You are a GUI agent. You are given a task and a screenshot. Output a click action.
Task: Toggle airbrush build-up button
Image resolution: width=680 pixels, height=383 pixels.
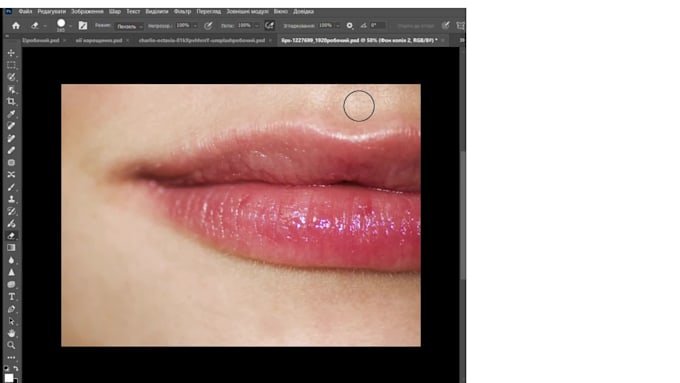click(269, 26)
